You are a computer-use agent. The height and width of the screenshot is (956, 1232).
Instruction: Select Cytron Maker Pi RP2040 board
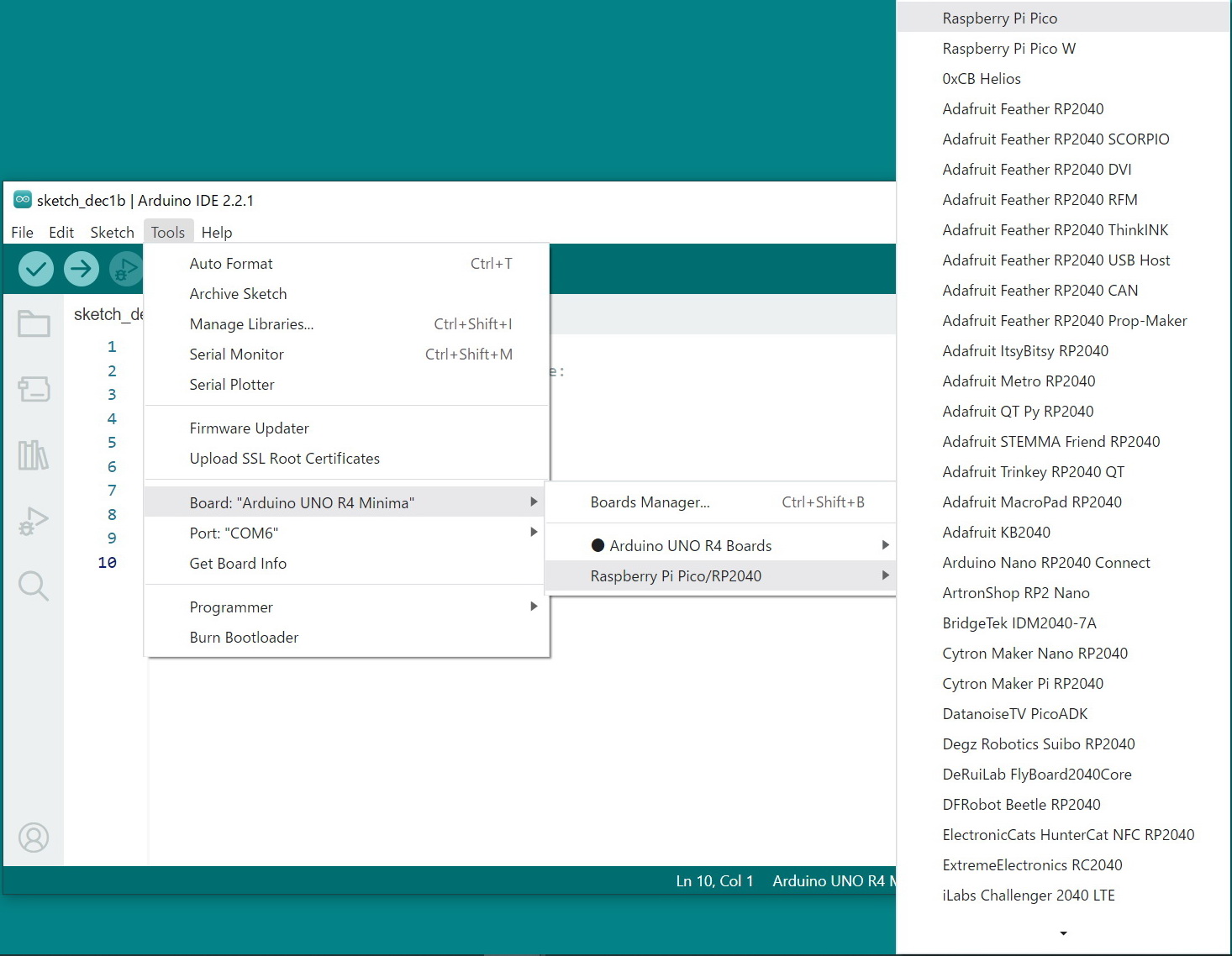pyautogui.click(x=1063, y=684)
